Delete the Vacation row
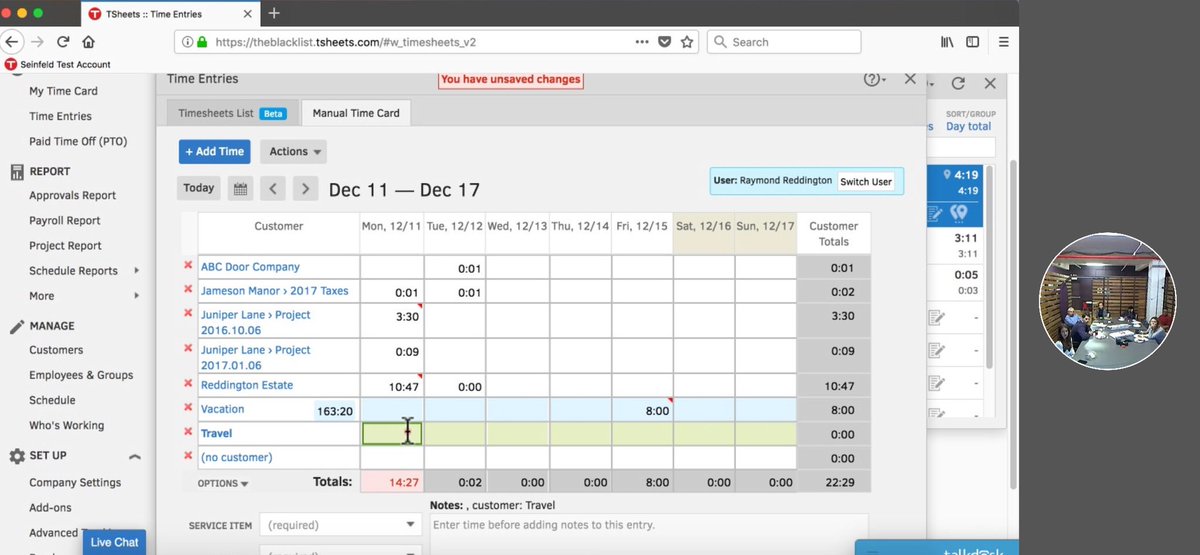Screen dimensions: 1200x555 click(188, 408)
